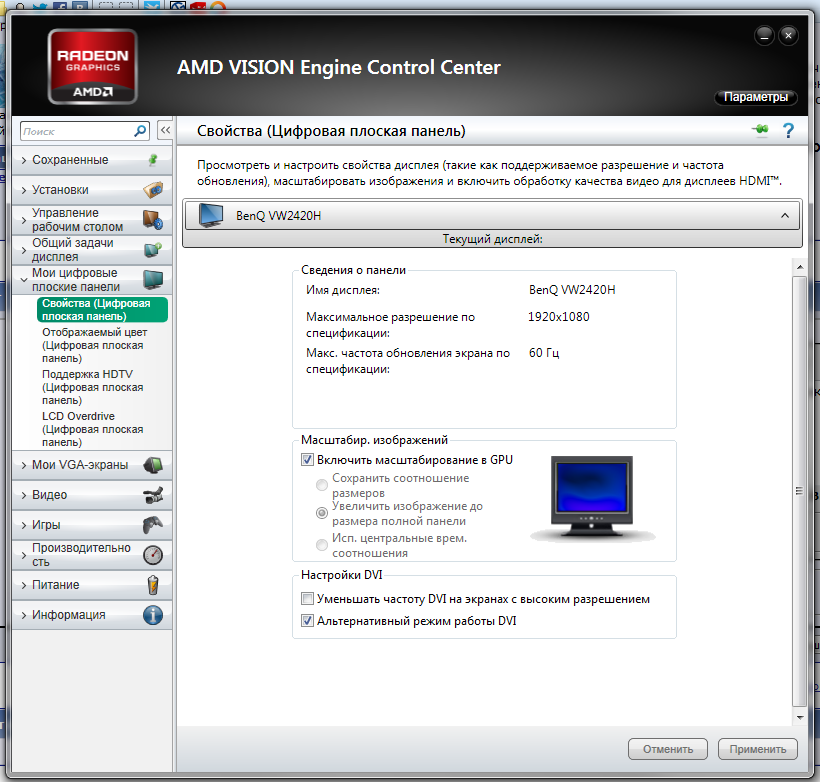Close the AMD VISION Engine Control Center
This screenshot has width=820, height=782.
click(788, 36)
